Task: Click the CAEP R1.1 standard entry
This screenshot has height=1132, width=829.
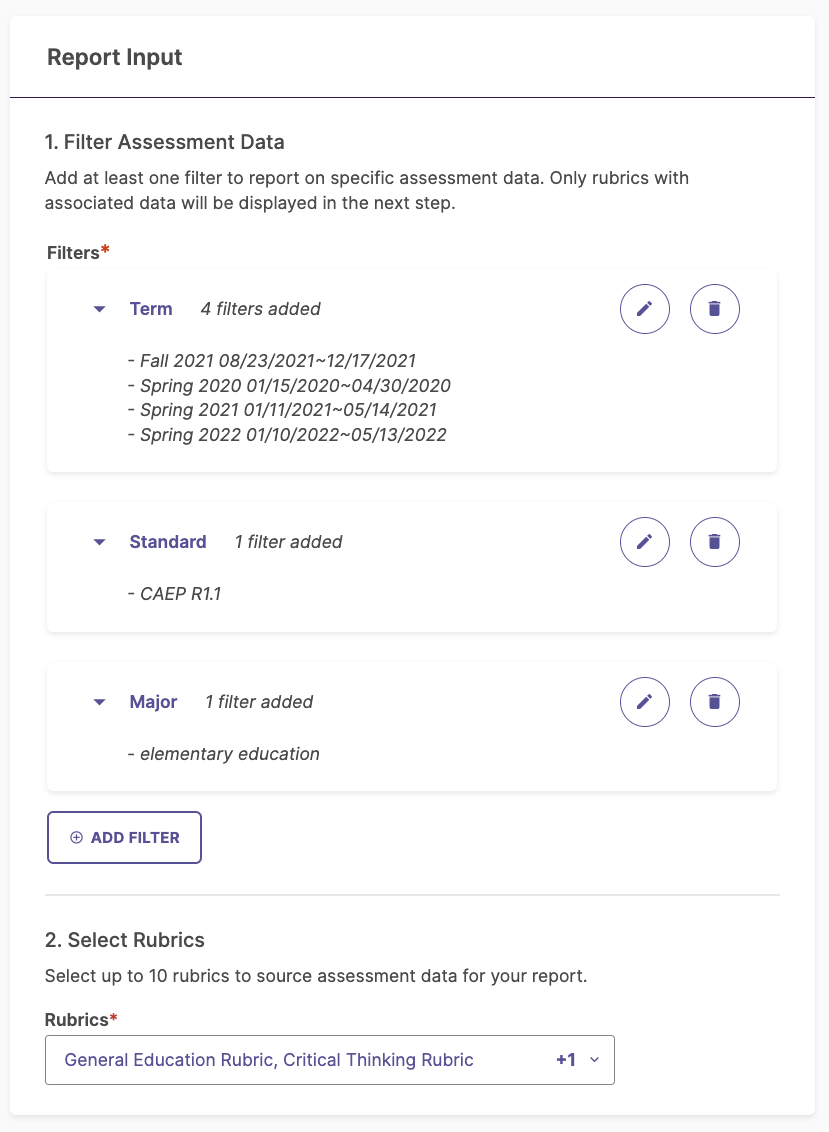Action: (175, 593)
